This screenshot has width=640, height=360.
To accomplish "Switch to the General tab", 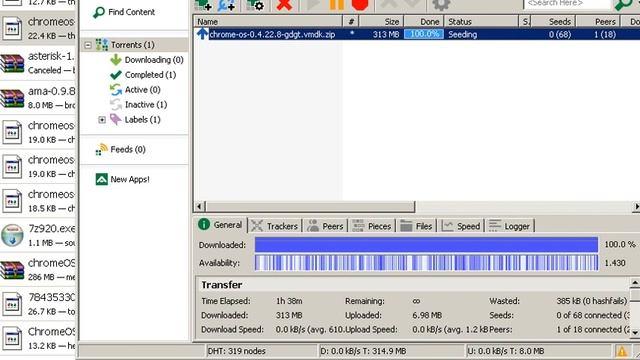I will coord(220,225).
